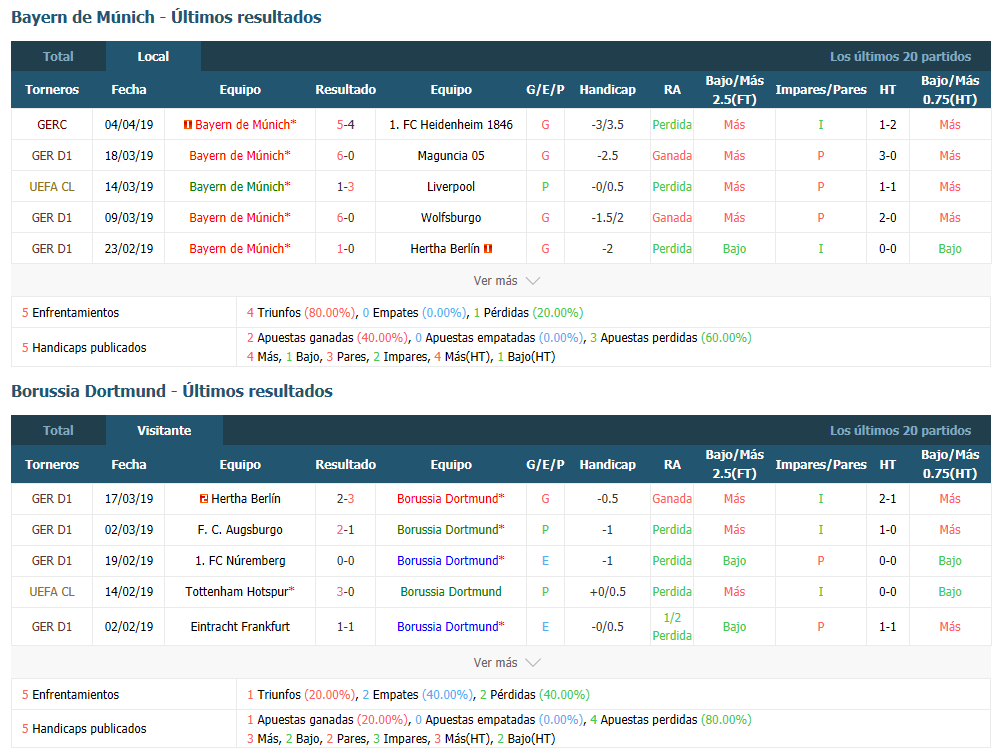Click the 5-4 result against Heidenheim
This screenshot has width=1002, height=754.
coord(346,125)
